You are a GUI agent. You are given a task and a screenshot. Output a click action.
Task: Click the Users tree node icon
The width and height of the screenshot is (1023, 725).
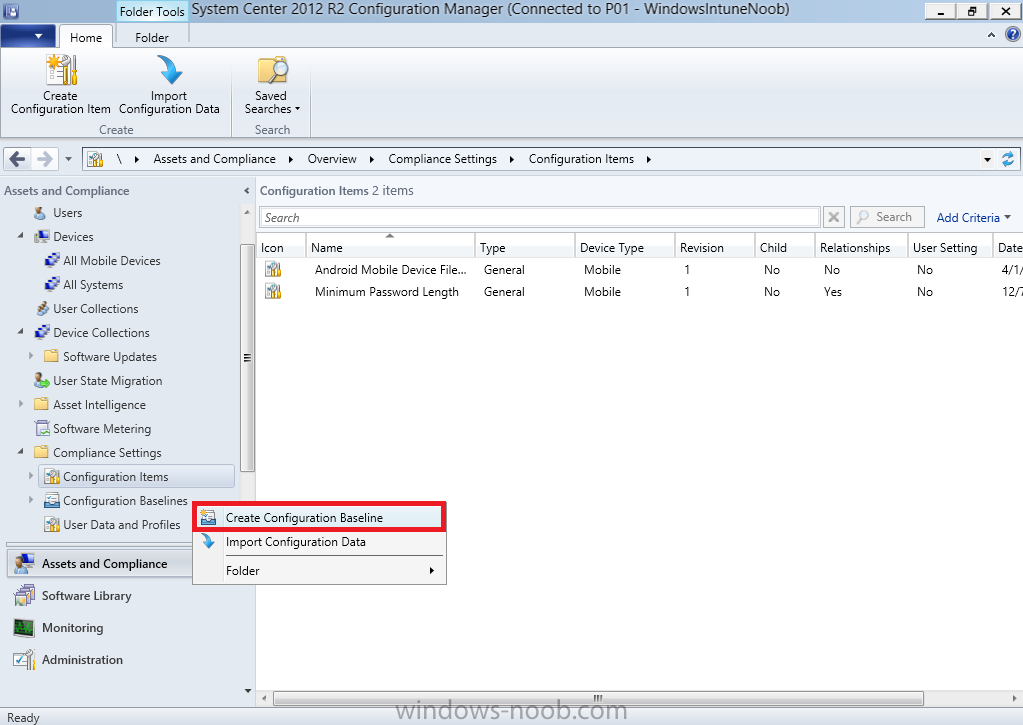pyautogui.click(x=40, y=213)
